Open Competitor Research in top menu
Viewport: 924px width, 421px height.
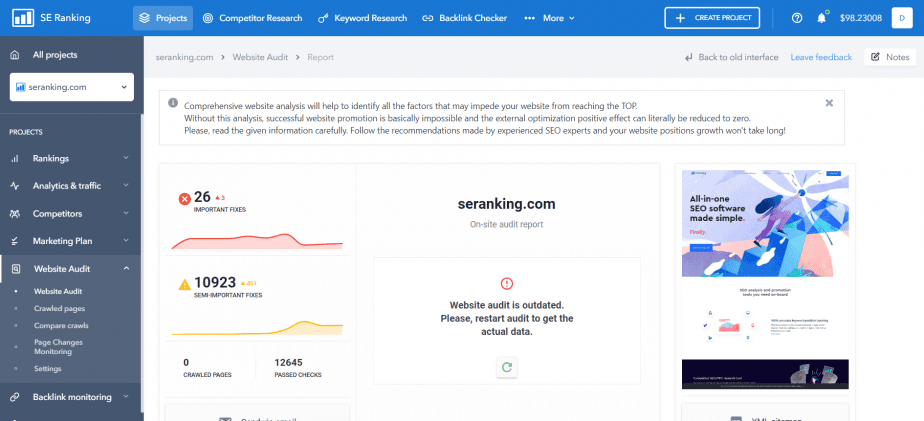coord(252,18)
